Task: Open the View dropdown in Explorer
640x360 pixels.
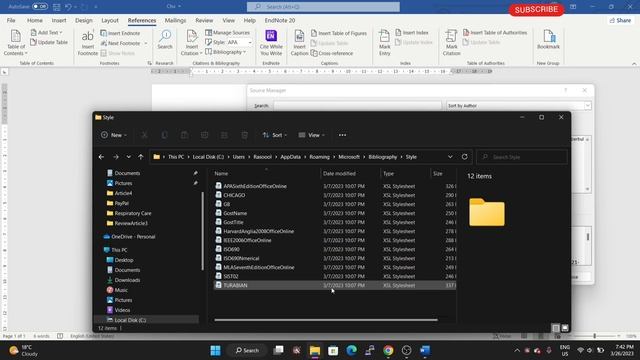Action: tap(311, 135)
